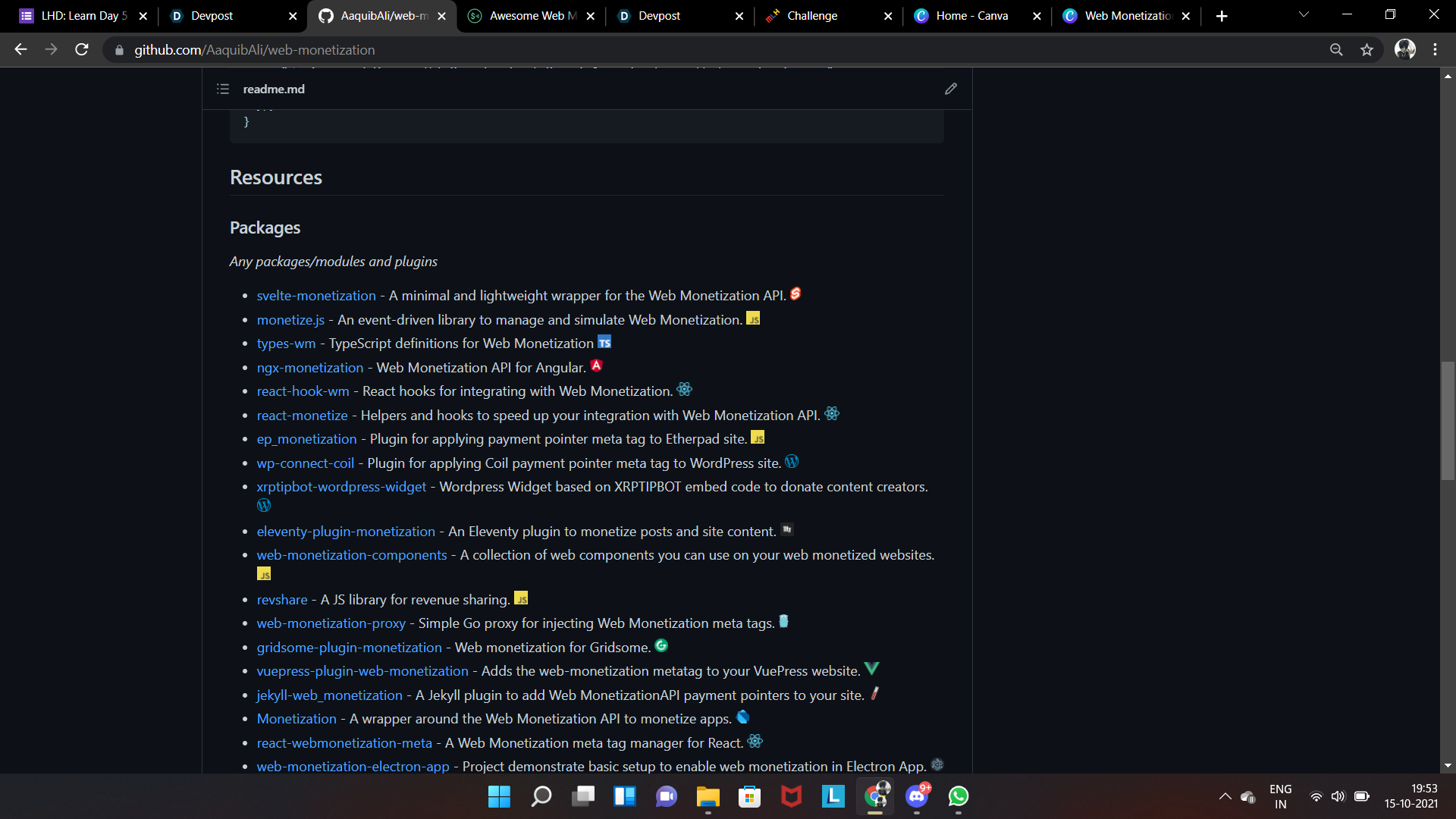Bookmark this page with the star icon

click(x=1367, y=50)
